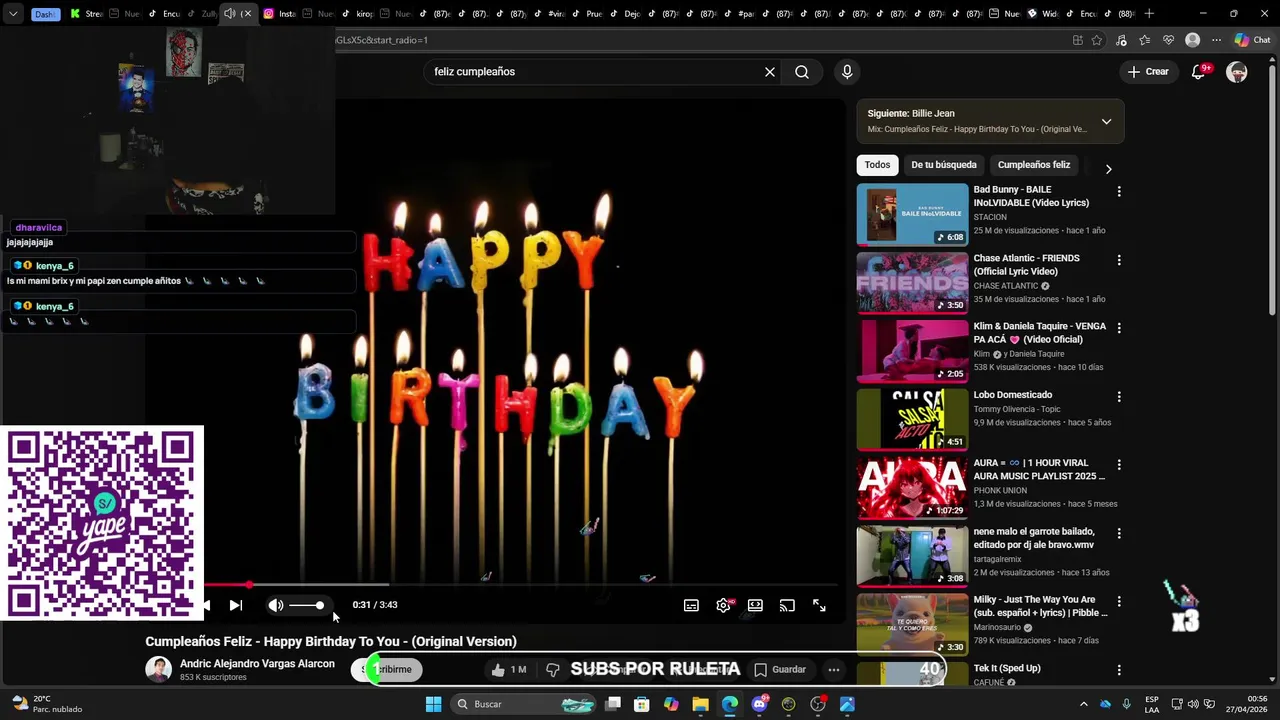Viewport: 1280px width, 720px height.
Task: Switch to the Insta browser tab
Action: pyautogui.click(x=279, y=14)
